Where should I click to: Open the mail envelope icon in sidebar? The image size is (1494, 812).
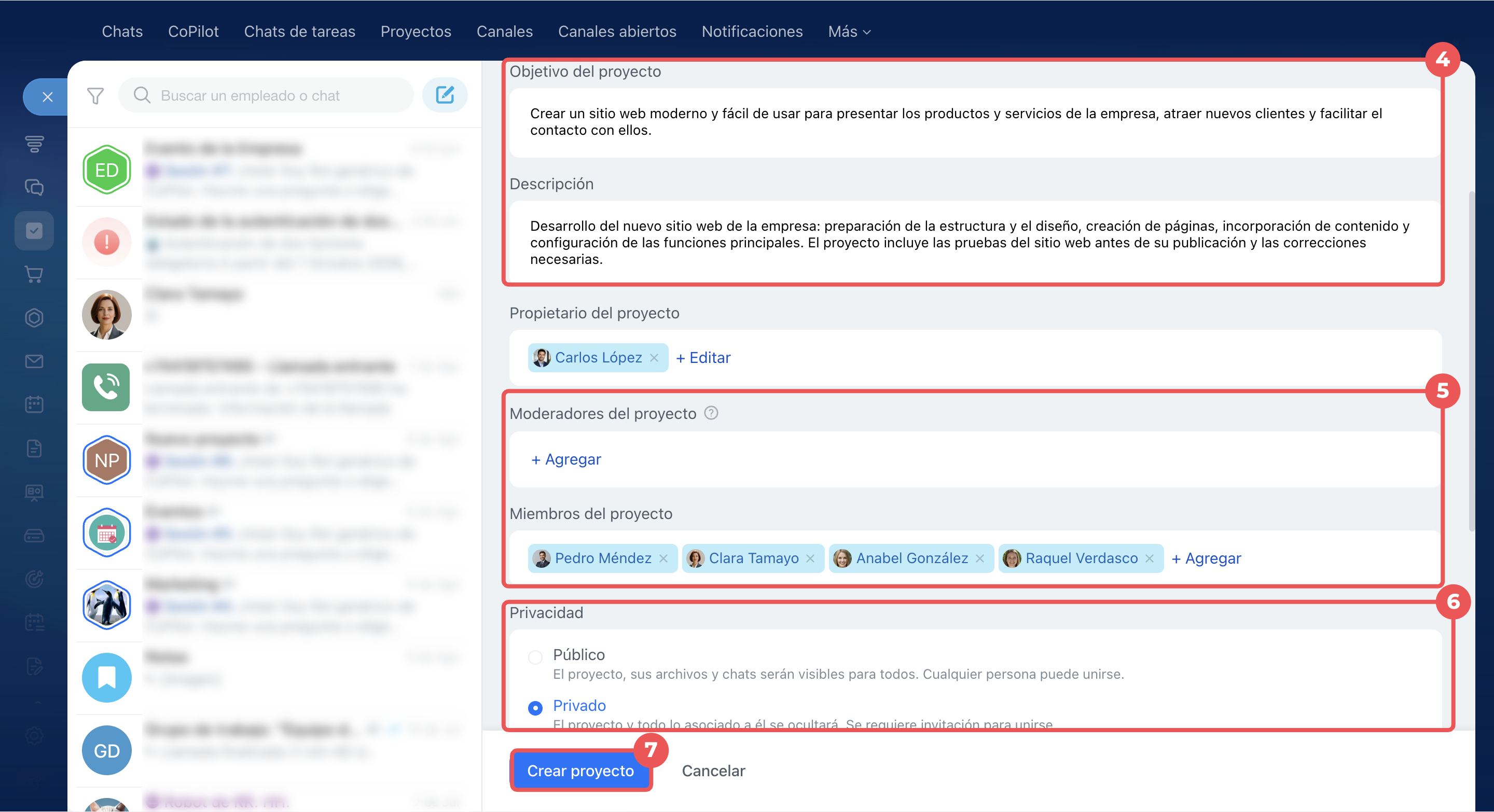point(34,361)
